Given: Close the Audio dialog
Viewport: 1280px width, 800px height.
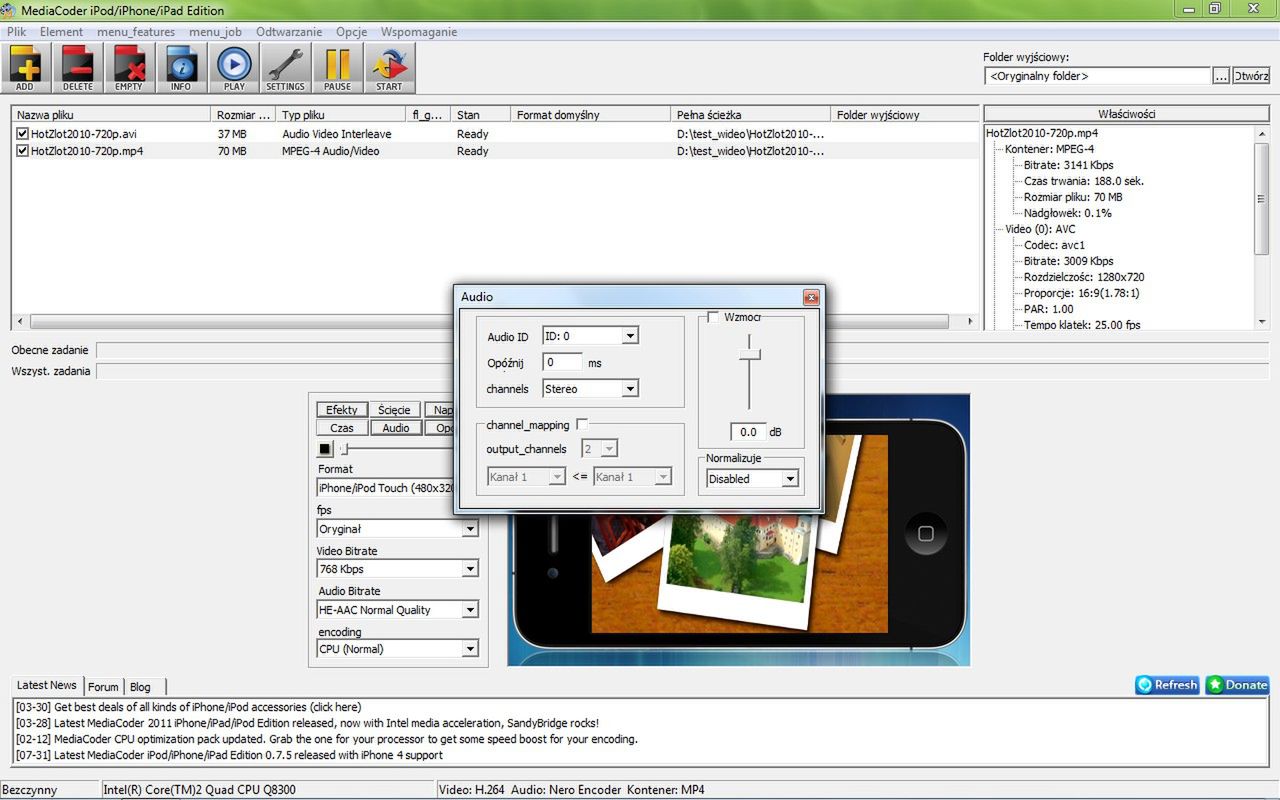Looking at the screenshot, I should 811,297.
